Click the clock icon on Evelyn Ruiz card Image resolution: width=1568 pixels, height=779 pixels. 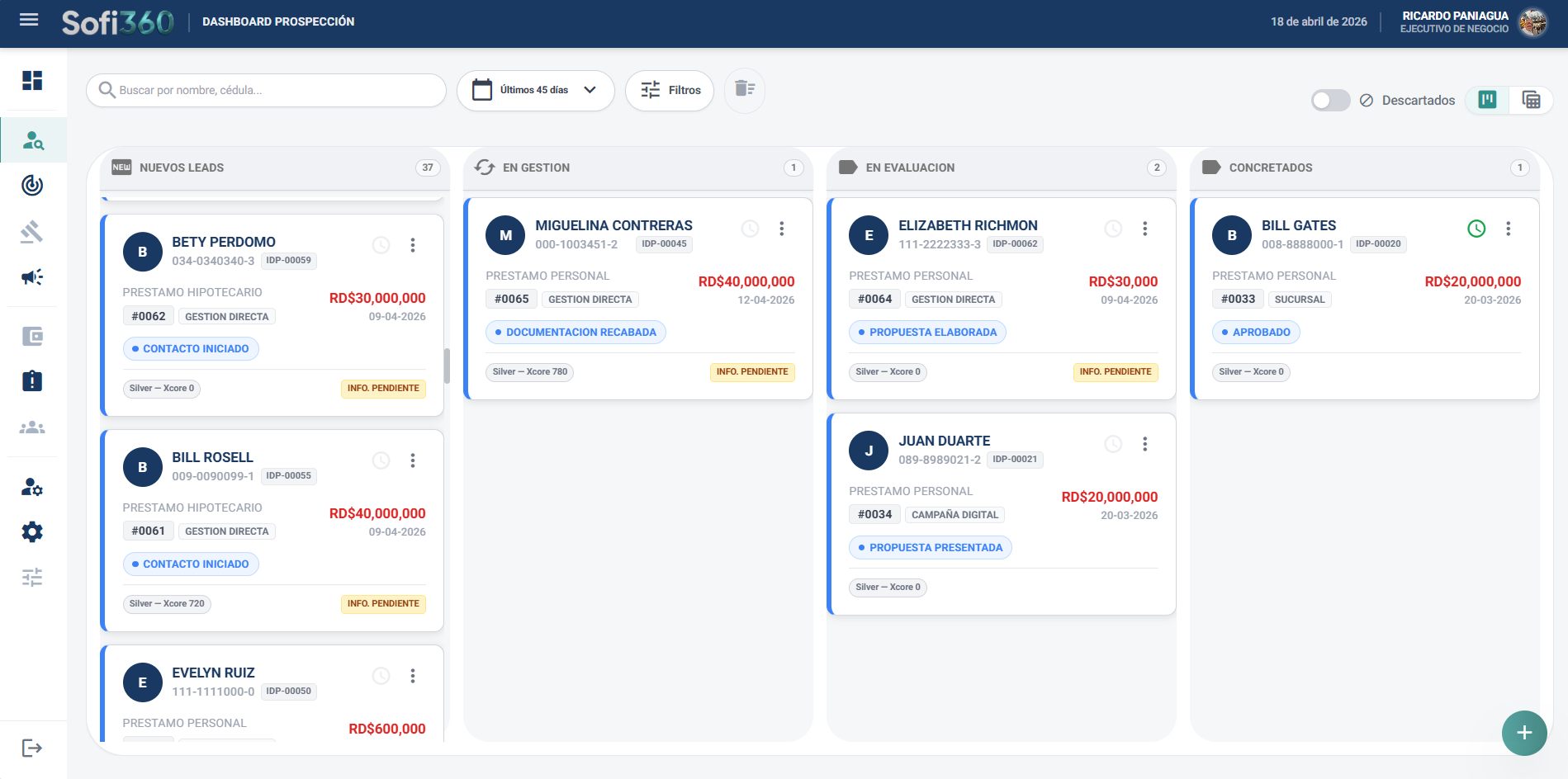tap(381, 676)
